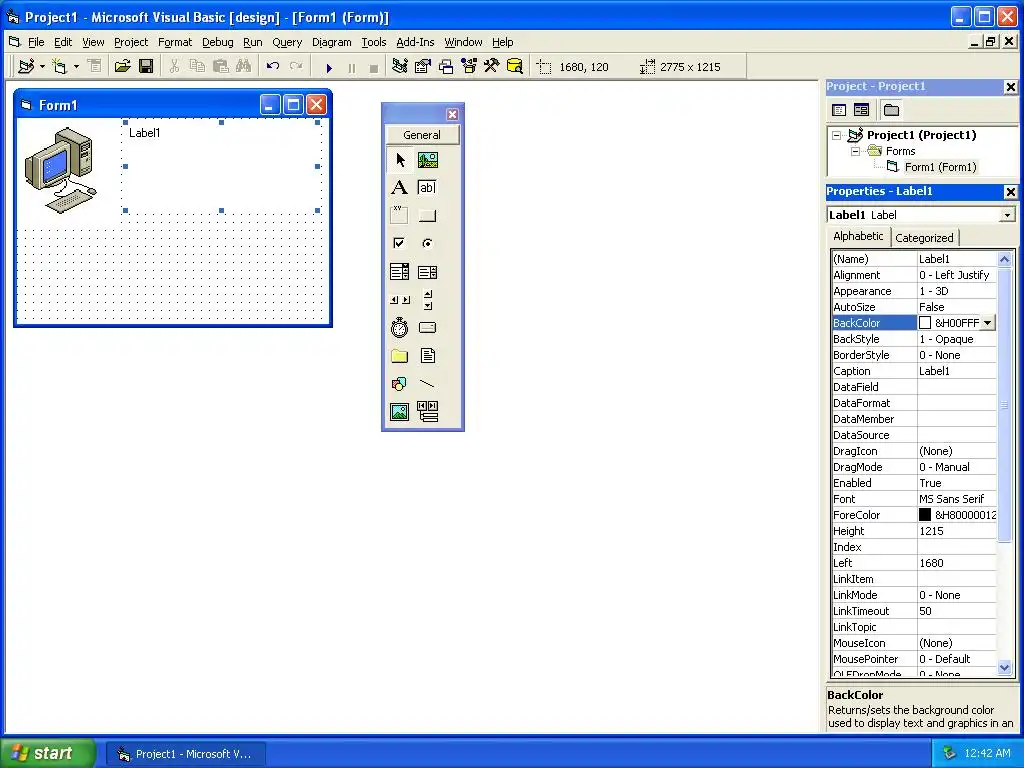
Task: Select the ListBox tool in toolbox
Action: [x=428, y=272]
